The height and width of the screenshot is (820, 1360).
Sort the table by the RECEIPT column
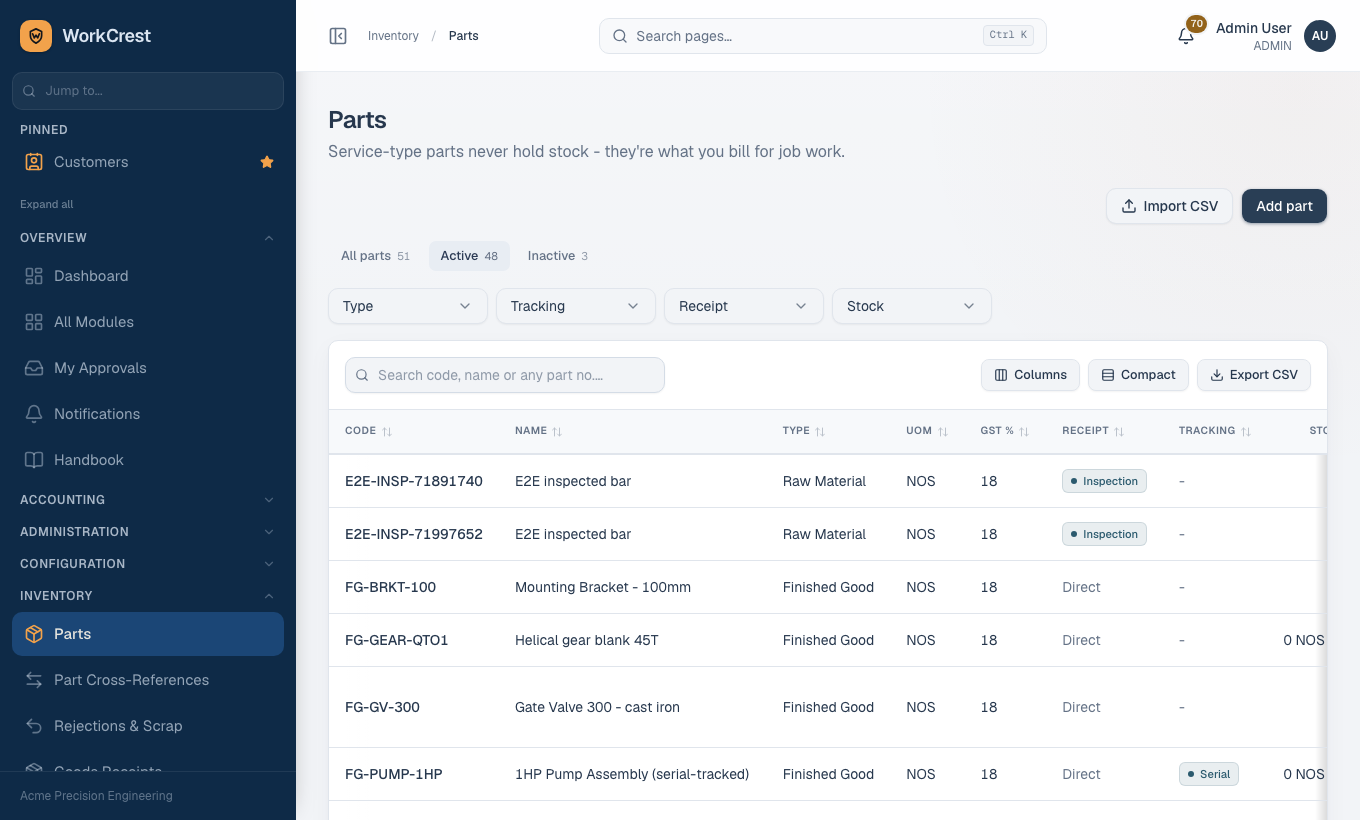click(x=1093, y=431)
